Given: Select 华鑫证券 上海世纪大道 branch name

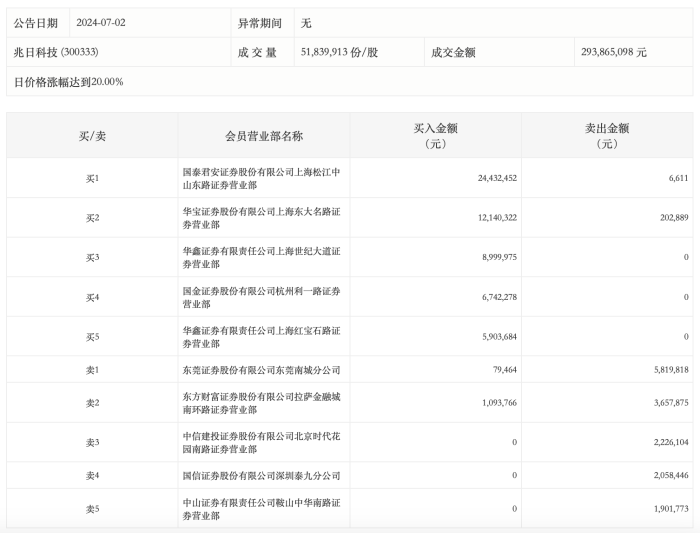Looking at the screenshot, I should point(261,258).
